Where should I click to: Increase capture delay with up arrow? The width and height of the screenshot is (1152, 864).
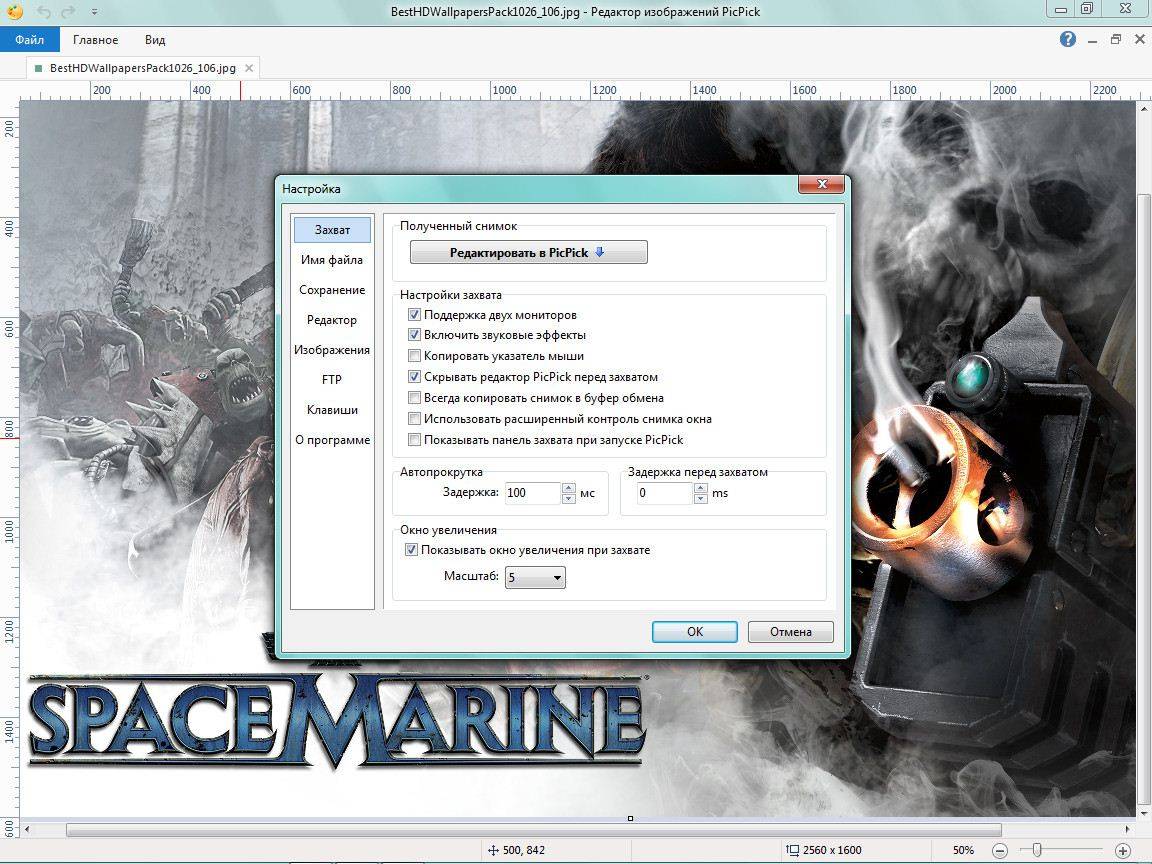pos(701,488)
